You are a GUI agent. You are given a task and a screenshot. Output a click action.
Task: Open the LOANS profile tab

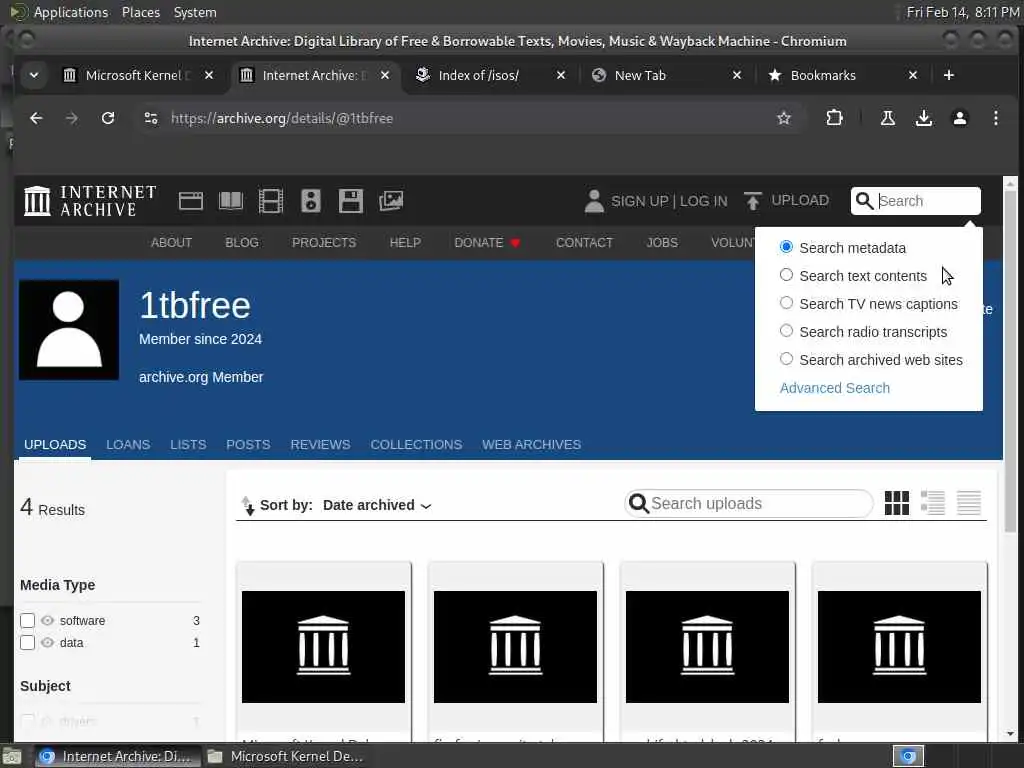[x=128, y=445]
